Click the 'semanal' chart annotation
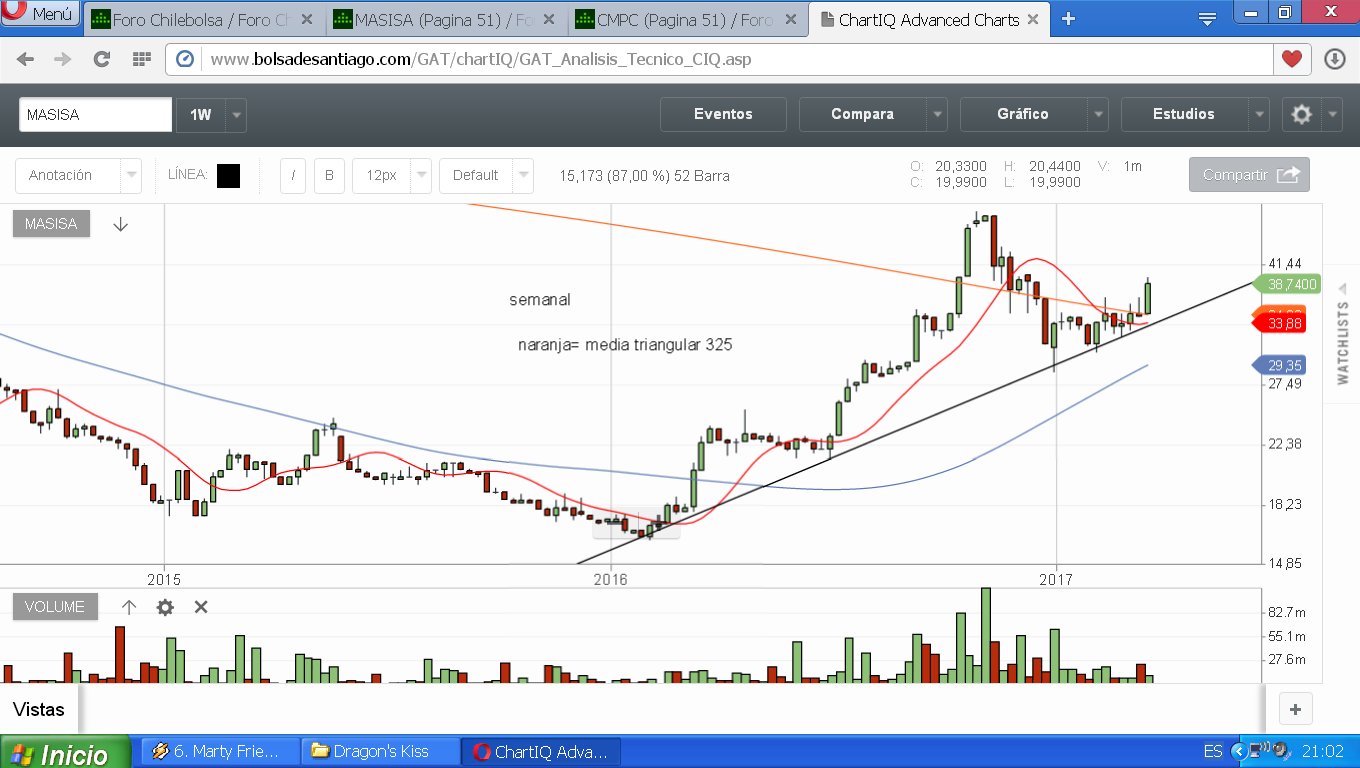Screen dimensions: 1360x768 540,299
